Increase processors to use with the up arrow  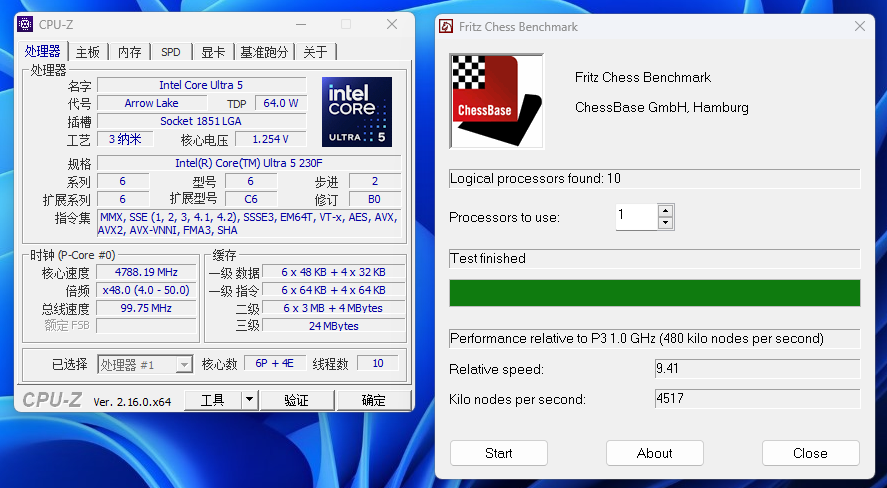pos(666,210)
